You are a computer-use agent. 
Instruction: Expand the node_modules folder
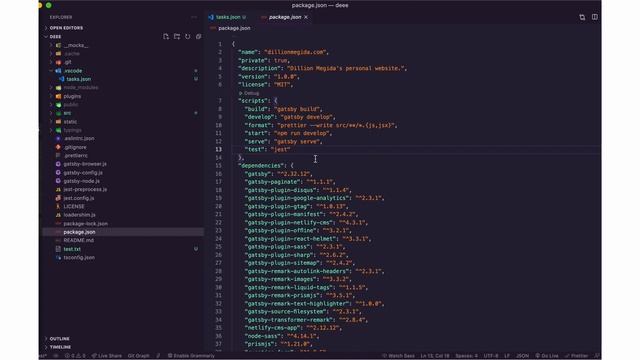point(80,88)
